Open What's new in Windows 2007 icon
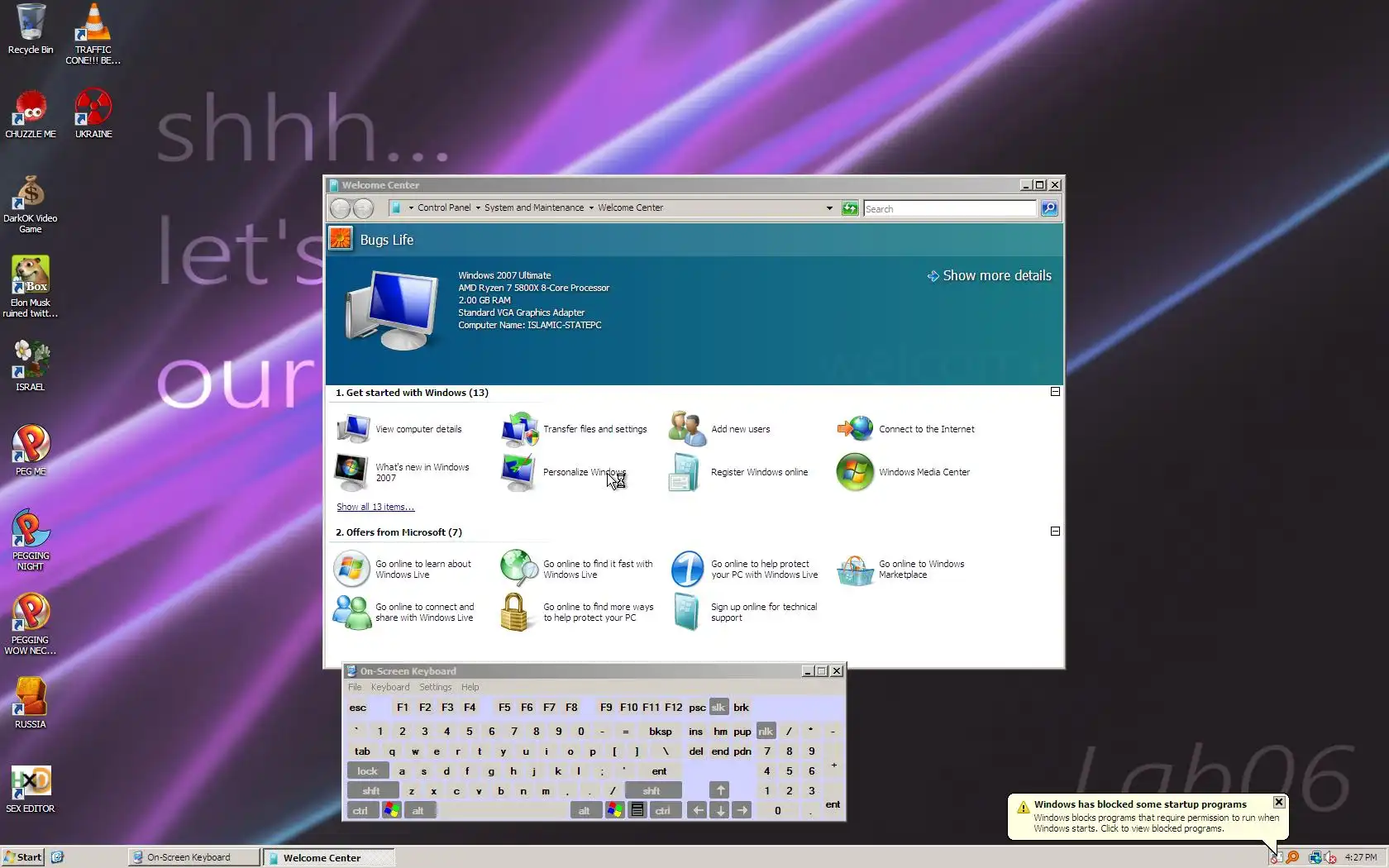Viewport: 1389px width, 868px height. click(x=351, y=472)
